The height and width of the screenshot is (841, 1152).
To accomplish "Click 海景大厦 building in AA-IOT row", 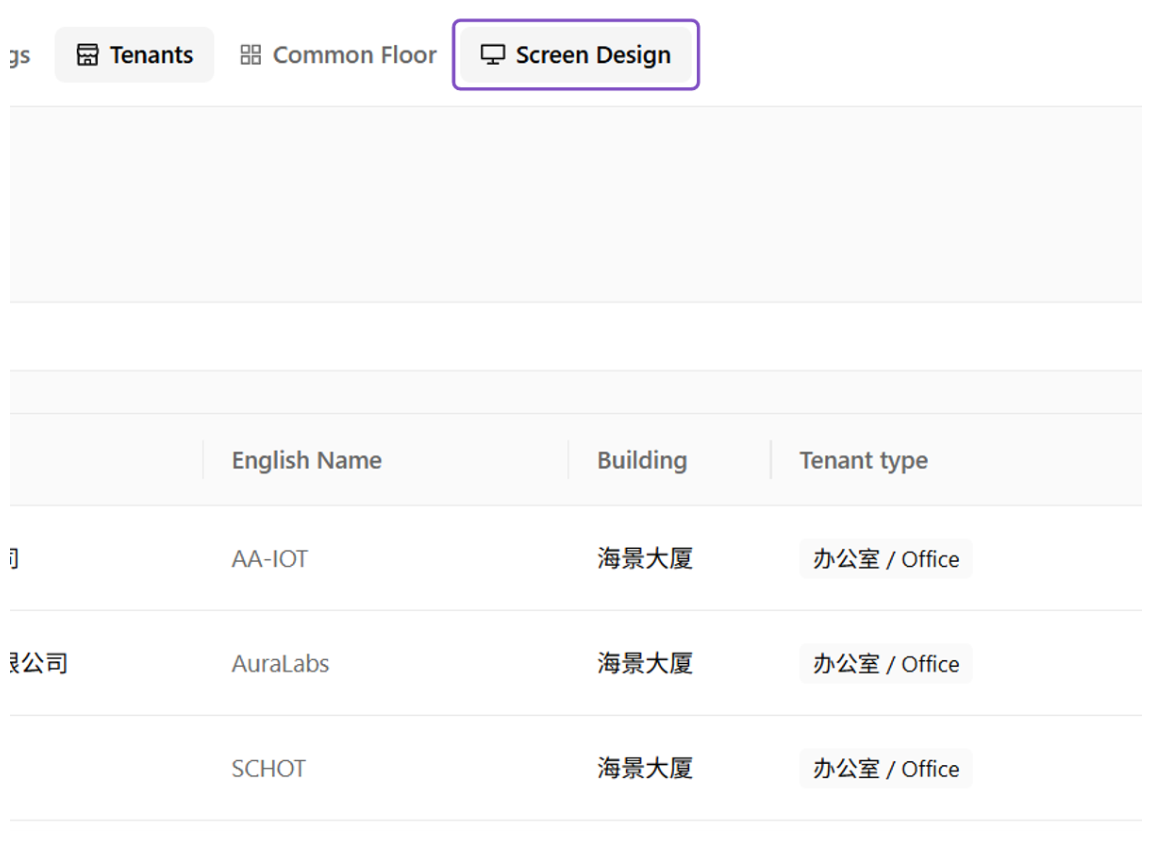I will (x=645, y=559).
